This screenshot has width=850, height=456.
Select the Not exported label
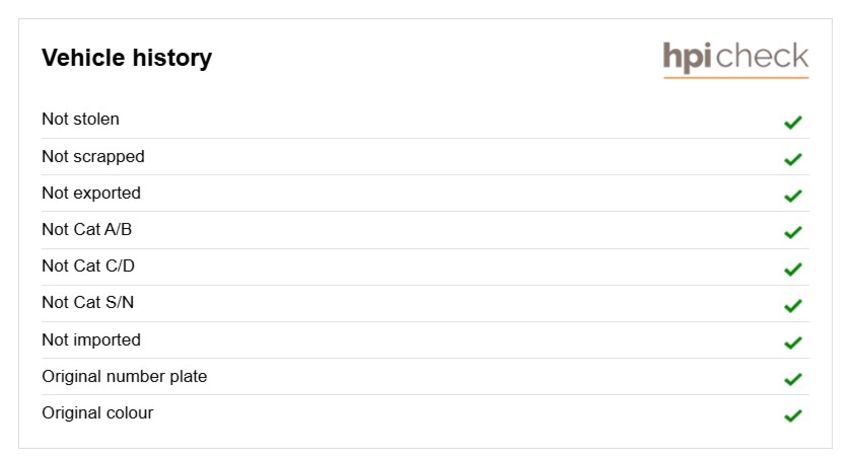click(x=91, y=193)
